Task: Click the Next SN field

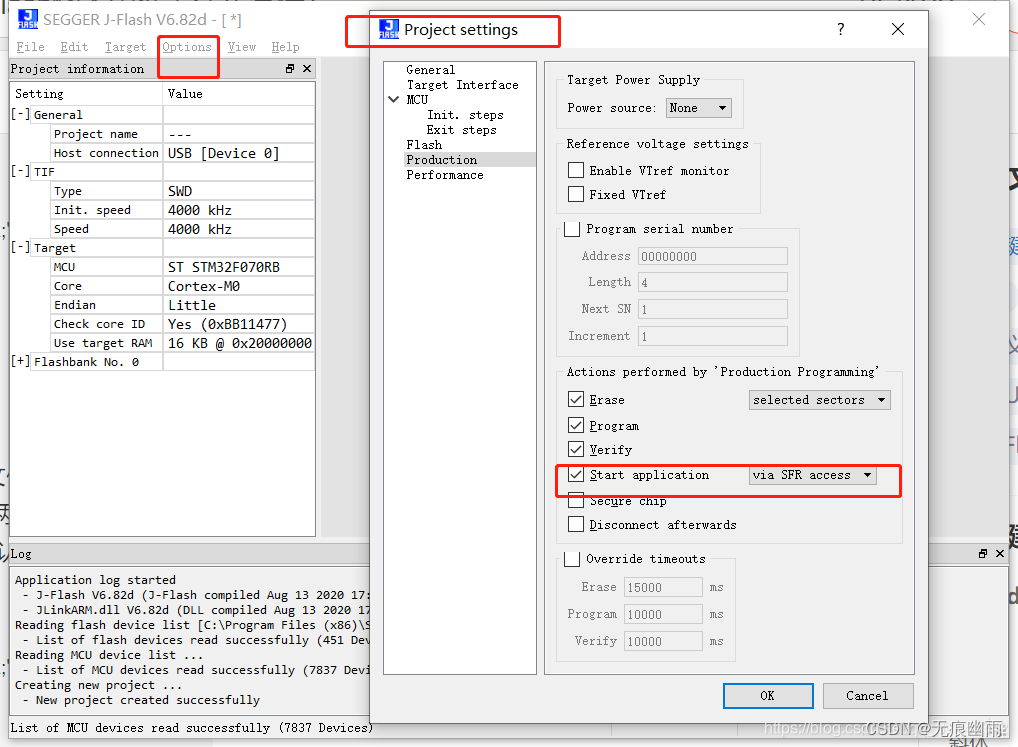Action: pos(712,309)
